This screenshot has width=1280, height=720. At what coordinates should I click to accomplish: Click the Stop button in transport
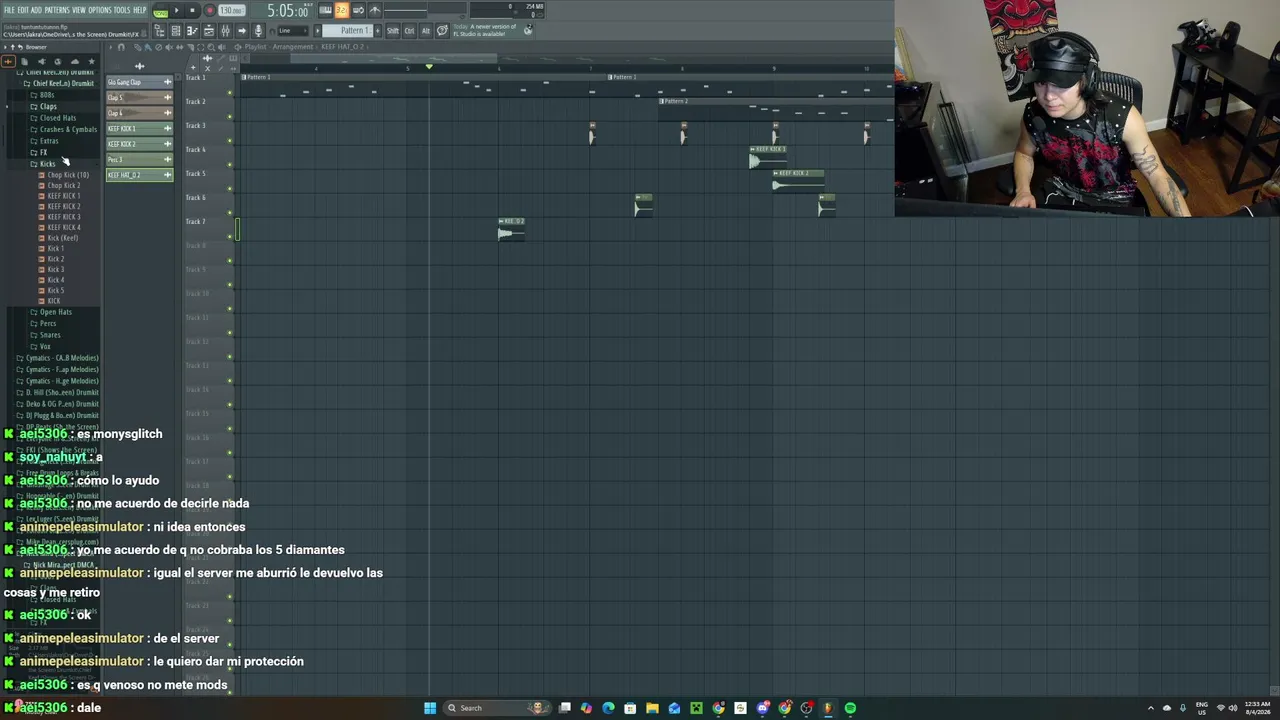(192, 11)
